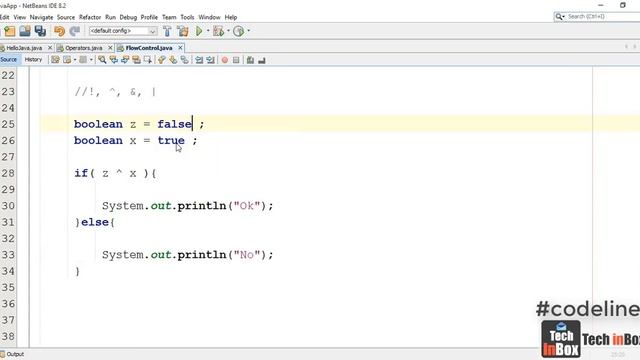
Task: Switch to Operators.java tab
Action: click(x=83, y=48)
